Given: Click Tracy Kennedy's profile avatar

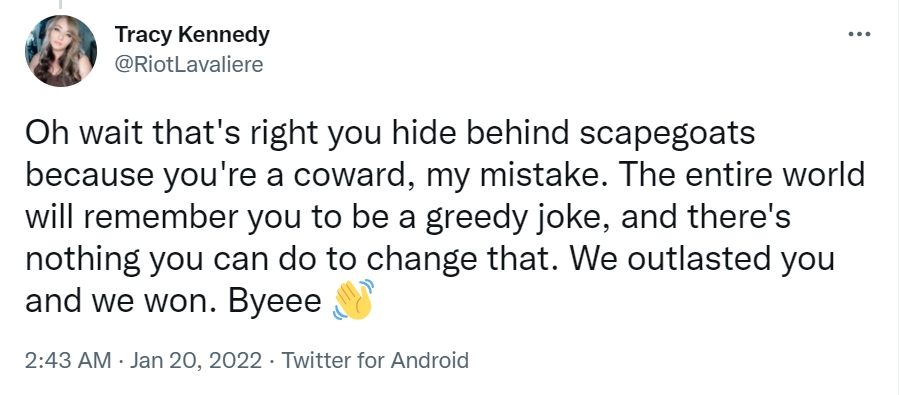Looking at the screenshot, I should pyautogui.click(x=60, y=51).
